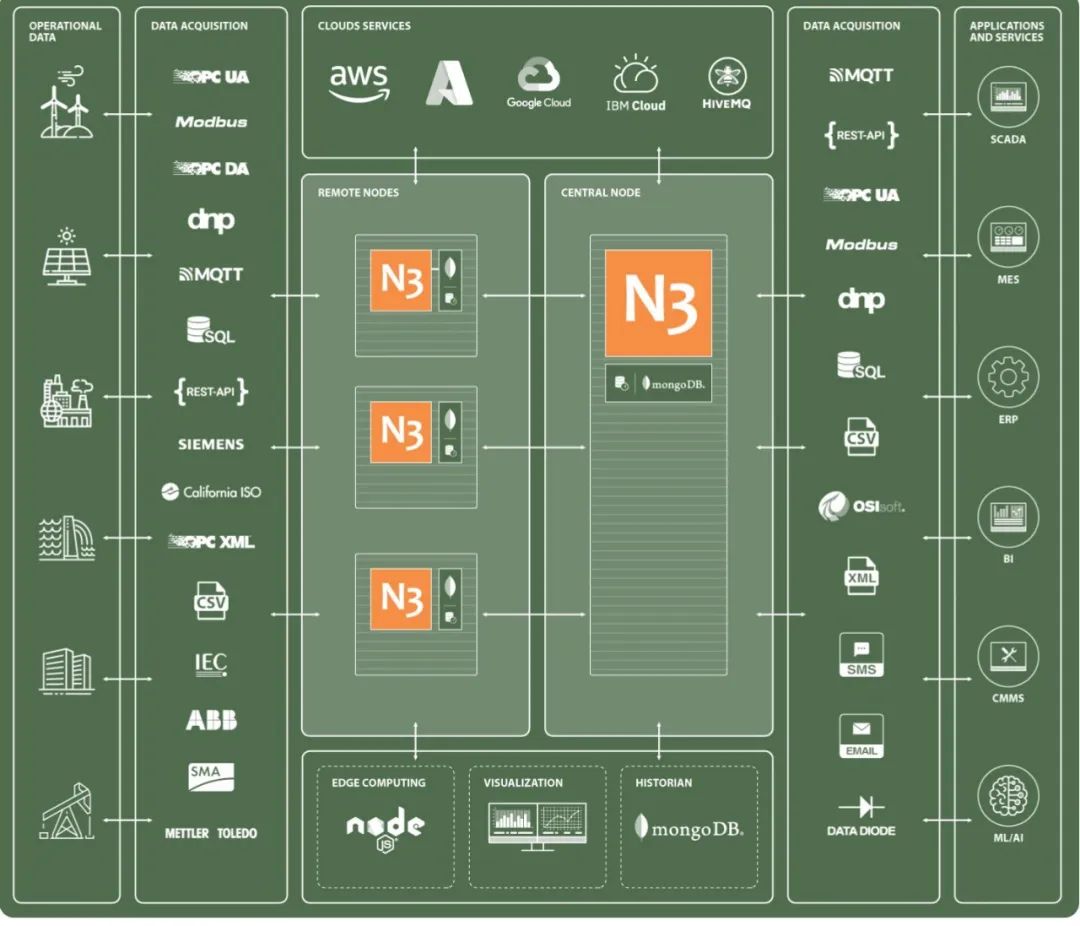Click the wind turbine operational data icon

coord(66,102)
